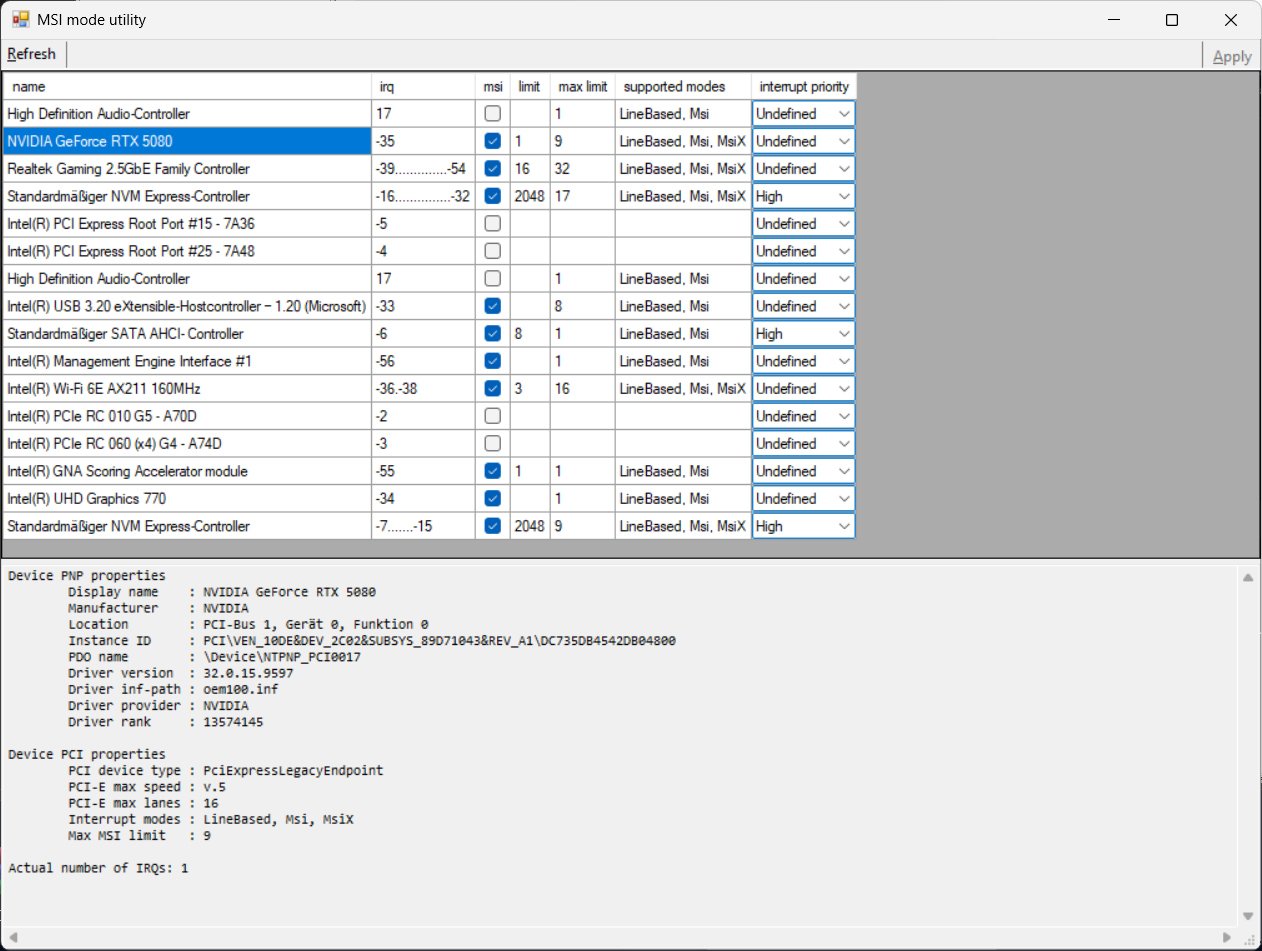Click the limit column header

530,86
